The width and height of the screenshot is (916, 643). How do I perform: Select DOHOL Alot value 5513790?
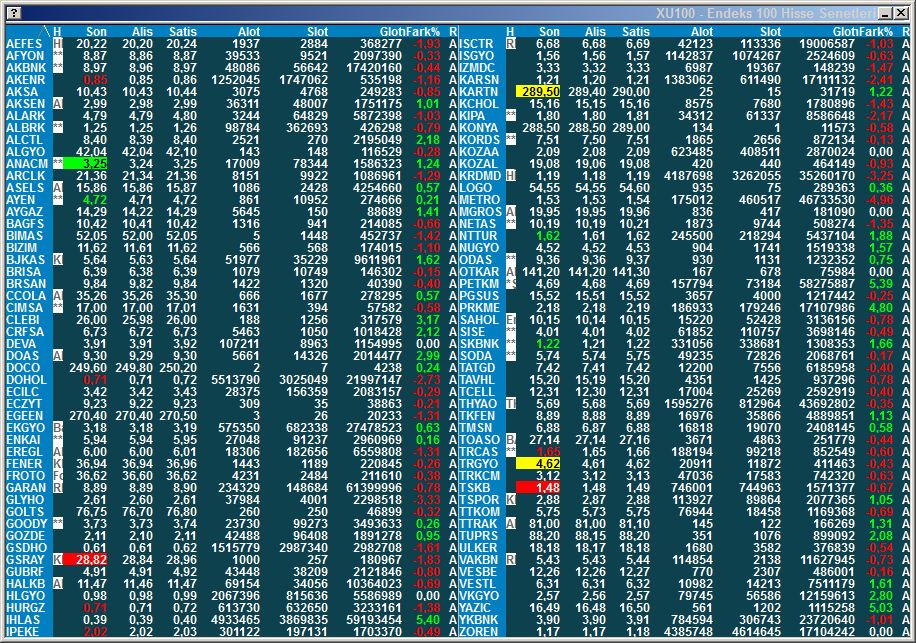click(234, 380)
